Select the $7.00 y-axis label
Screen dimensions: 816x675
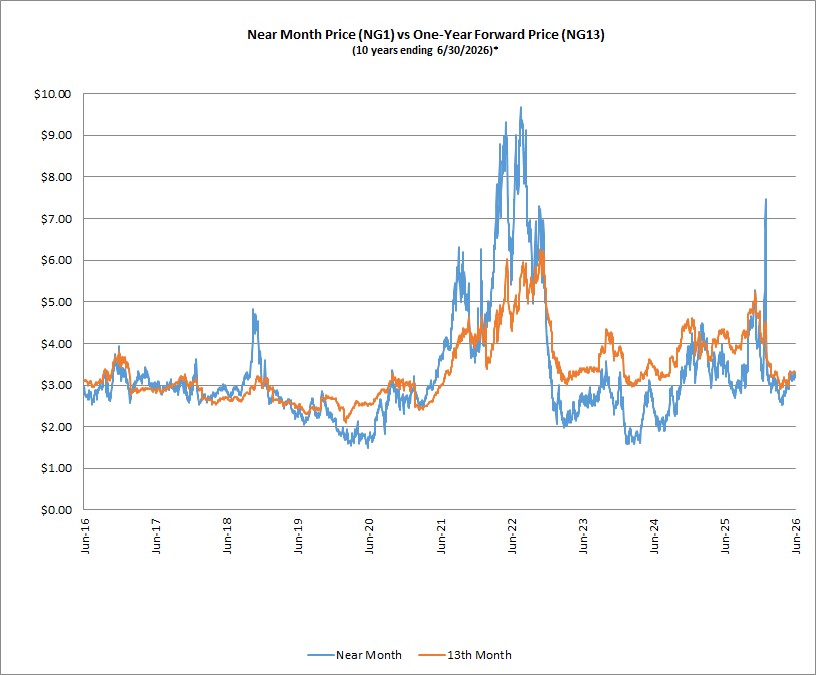(56, 219)
